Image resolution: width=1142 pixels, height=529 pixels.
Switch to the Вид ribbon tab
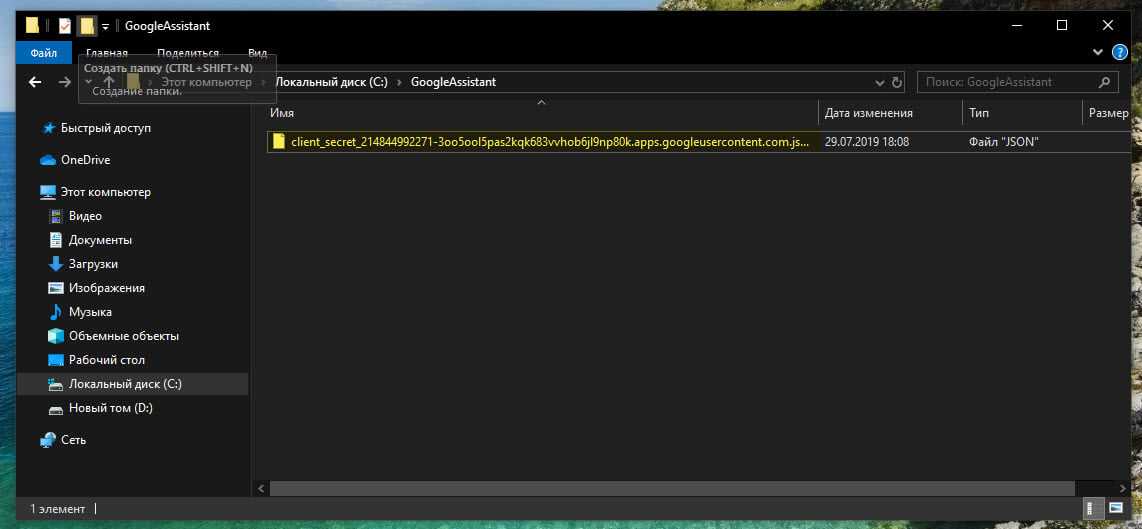click(257, 53)
